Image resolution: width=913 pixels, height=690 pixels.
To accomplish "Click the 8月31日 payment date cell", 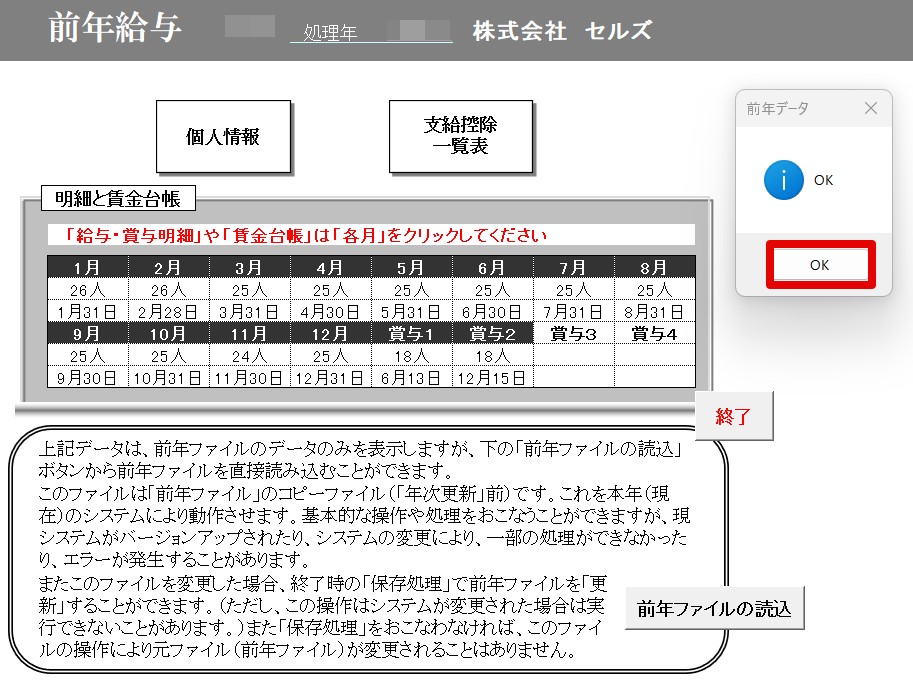I will coord(654,312).
